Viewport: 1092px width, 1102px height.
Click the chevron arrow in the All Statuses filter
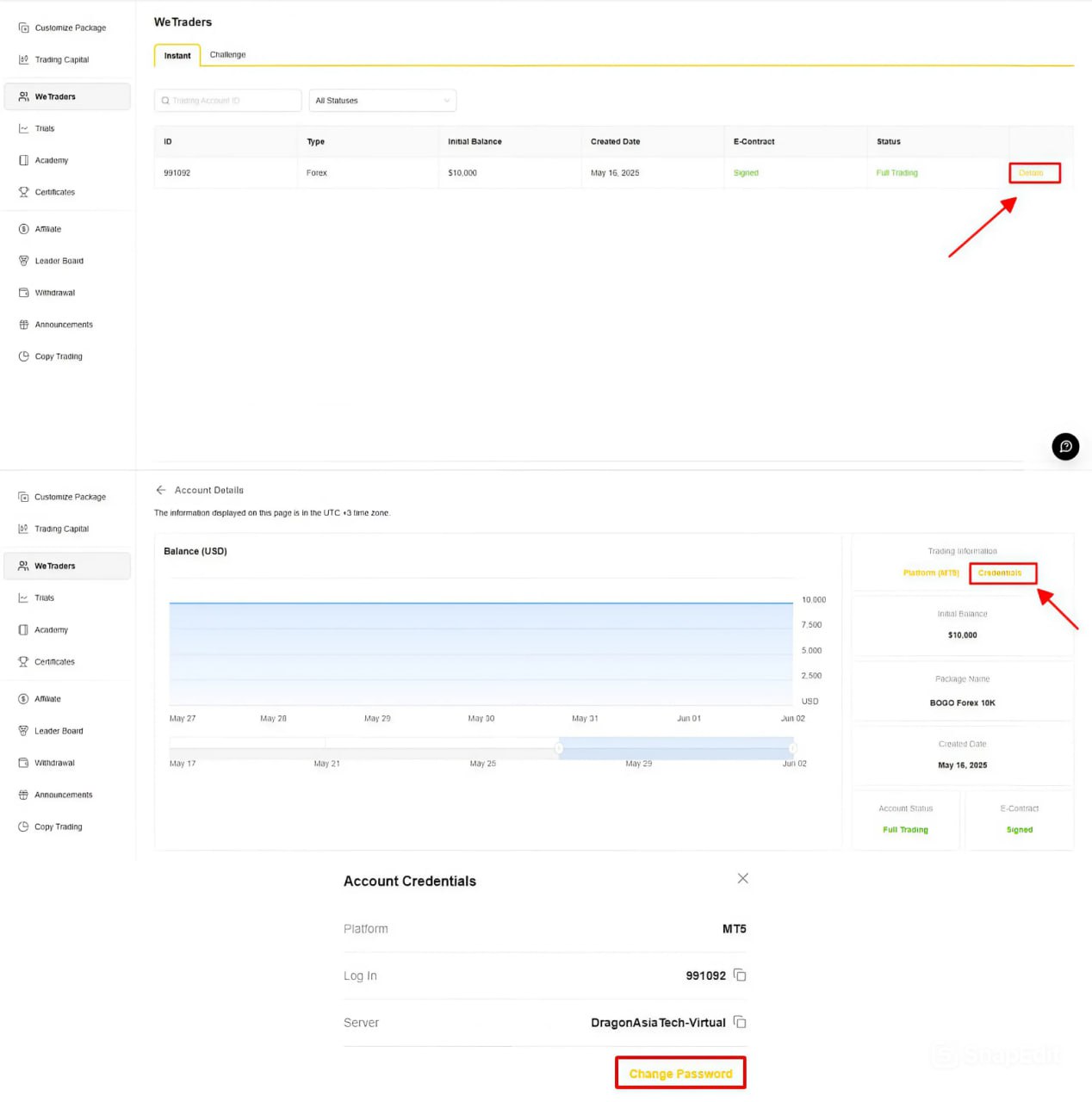[447, 101]
